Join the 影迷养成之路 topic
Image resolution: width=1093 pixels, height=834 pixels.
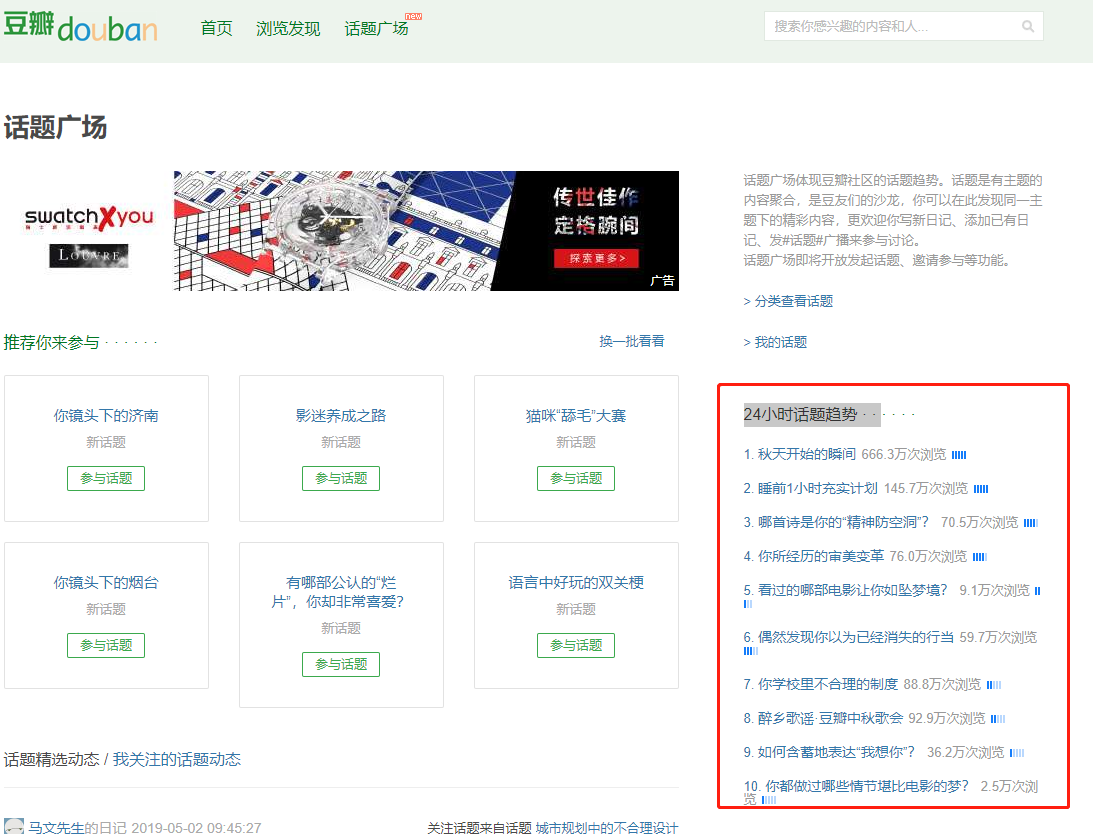[x=341, y=478]
